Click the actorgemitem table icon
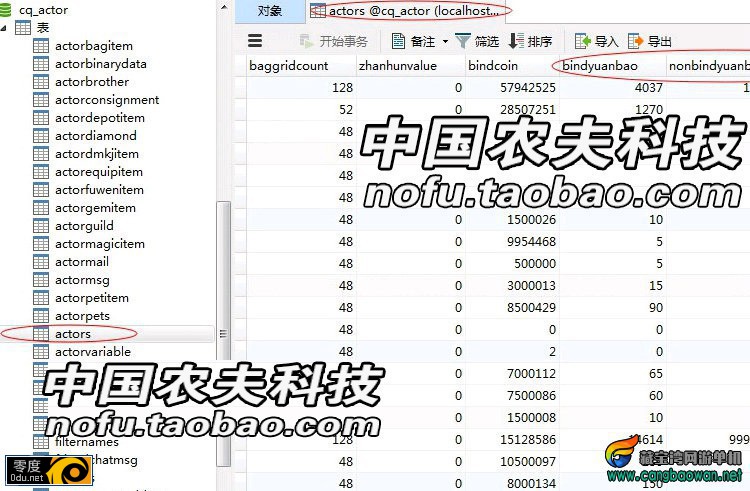This screenshot has height=491, width=750. pyautogui.click(x=41, y=208)
